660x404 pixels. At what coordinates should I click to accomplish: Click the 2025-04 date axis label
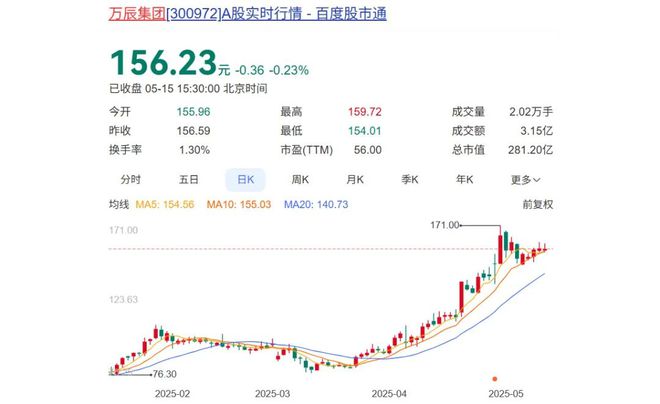coord(389,394)
